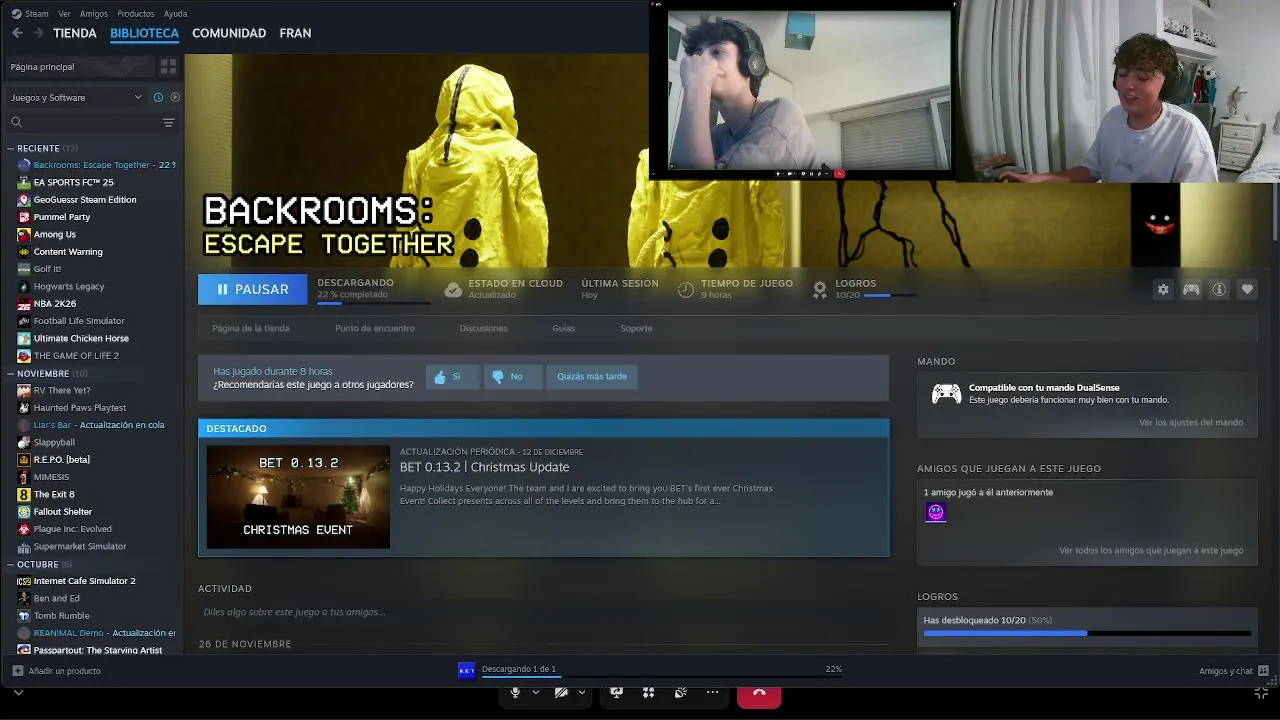Open the Soporte tab
1280x720 pixels.
coord(636,328)
